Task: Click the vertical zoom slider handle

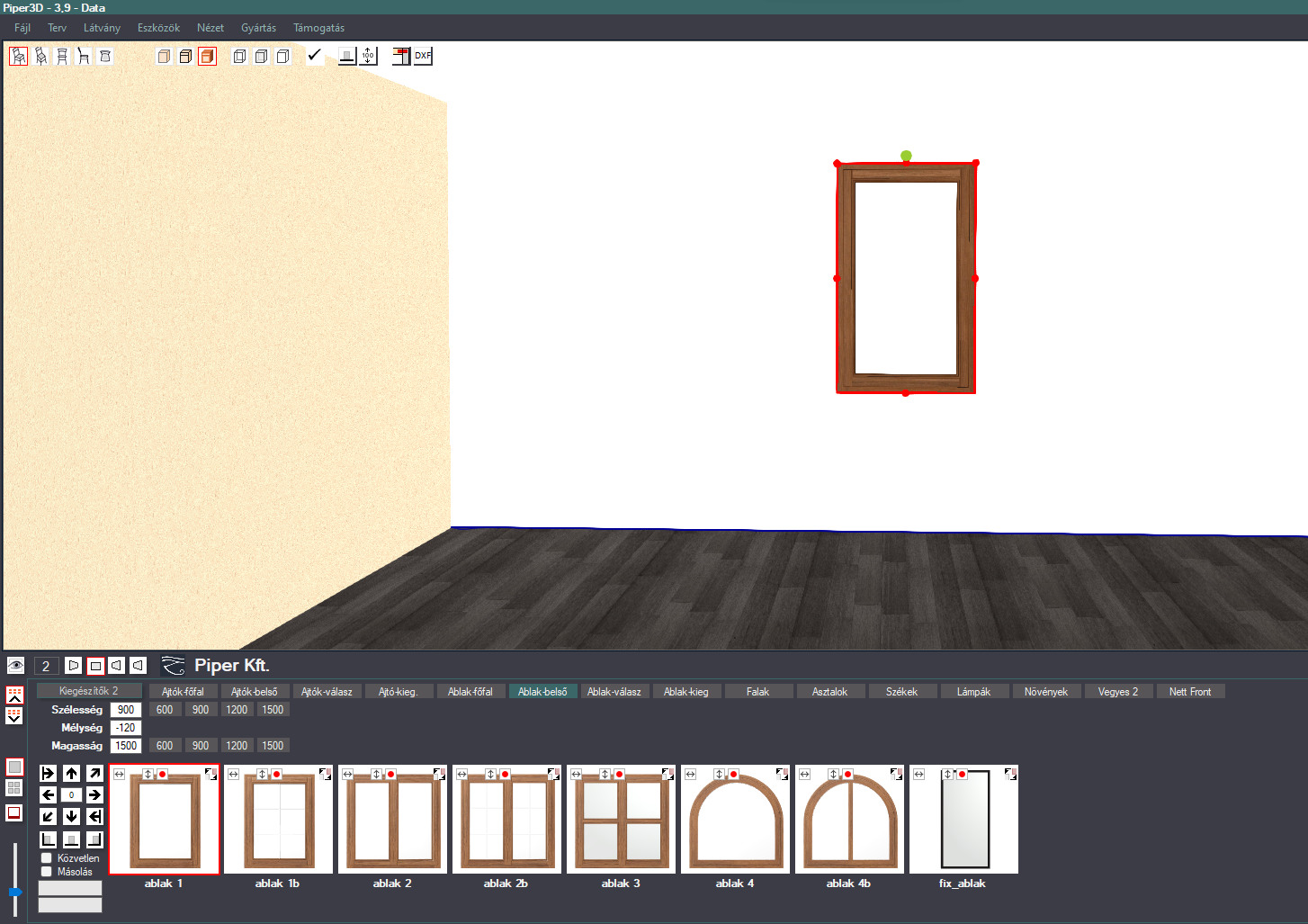Action: 14,892
